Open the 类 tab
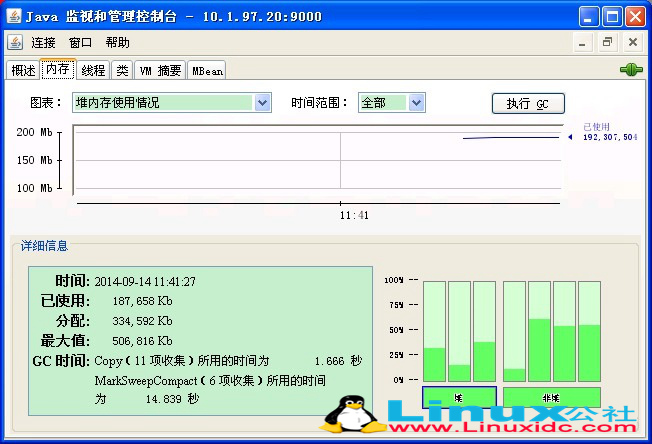652x444 pixels. pos(122,70)
